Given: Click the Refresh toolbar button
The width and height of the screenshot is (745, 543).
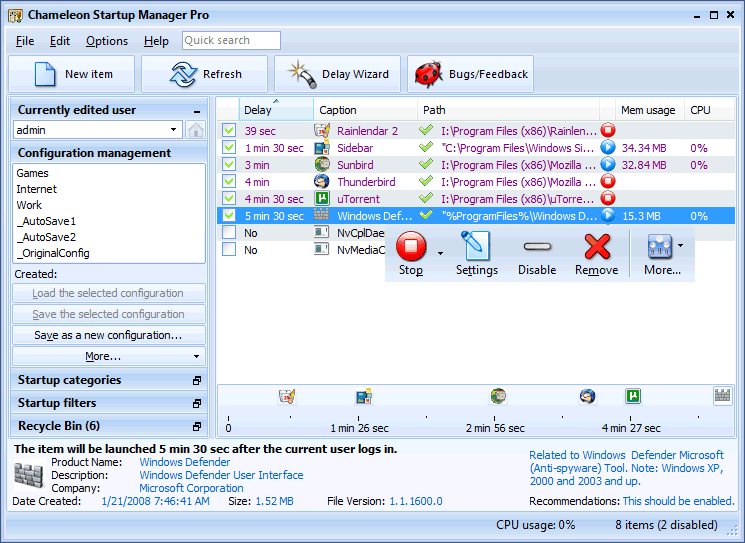Looking at the screenshot, I should click(x=205, y=74).
